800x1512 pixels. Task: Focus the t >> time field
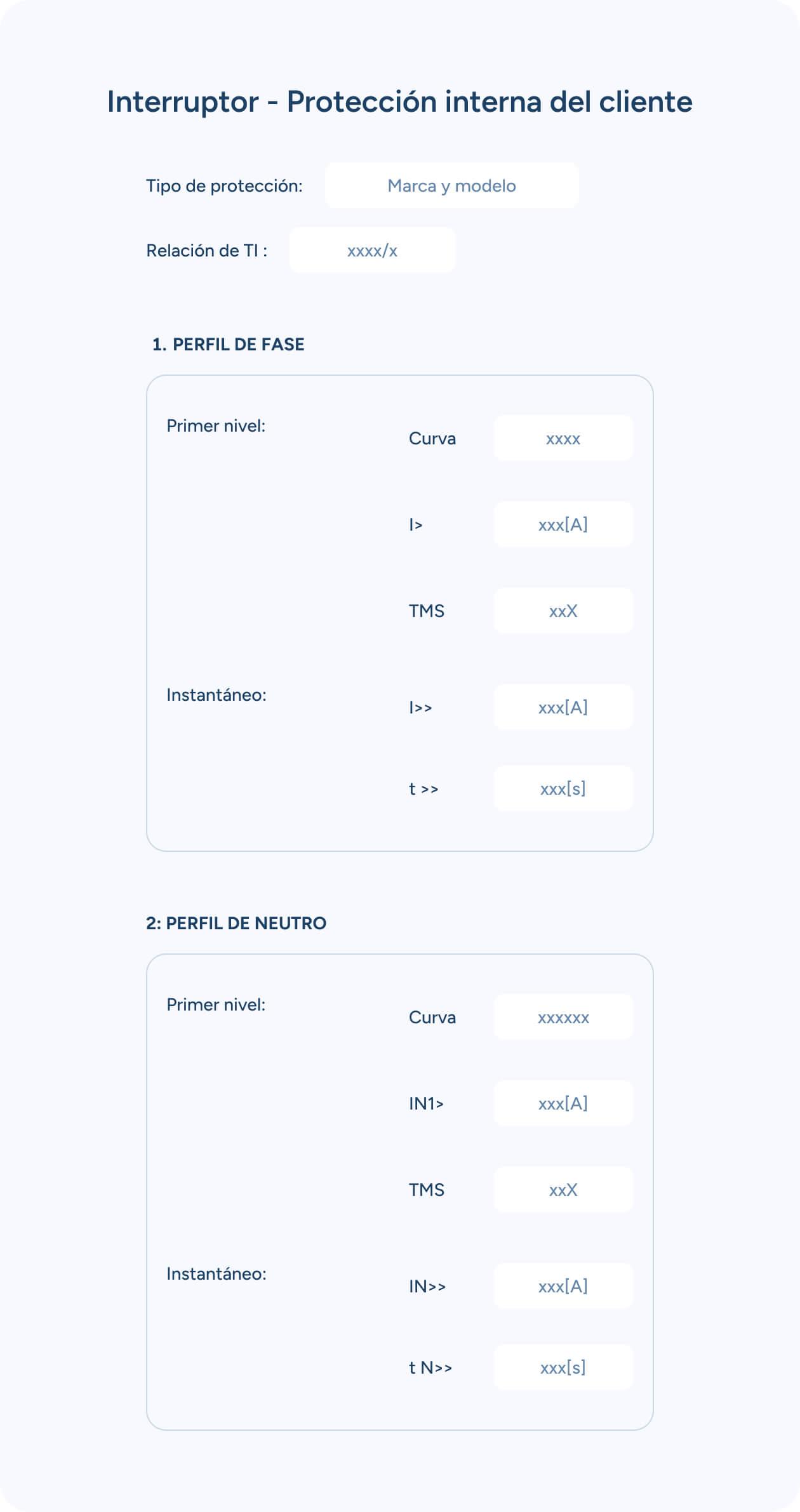coord(563,788)
